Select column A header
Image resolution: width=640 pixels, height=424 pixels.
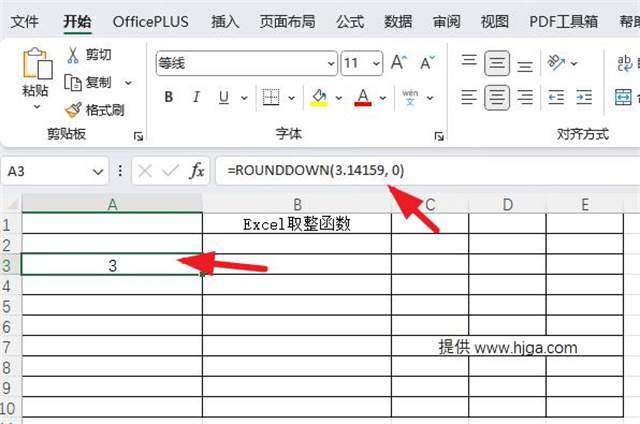[112, 204]
